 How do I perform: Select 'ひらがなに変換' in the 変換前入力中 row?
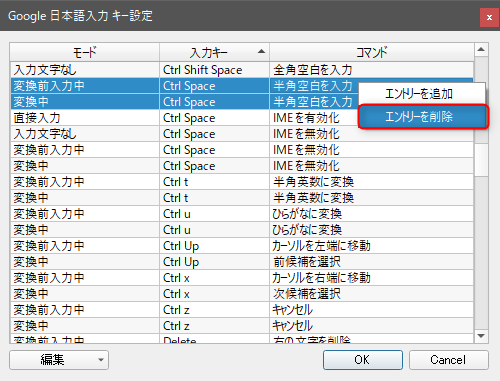(371, 214)
